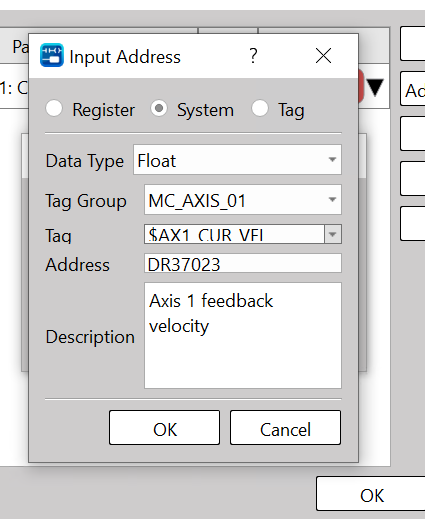
Task: Open the Tag combo box arrow
Action: pyautogui.click(x=333, y=234)
